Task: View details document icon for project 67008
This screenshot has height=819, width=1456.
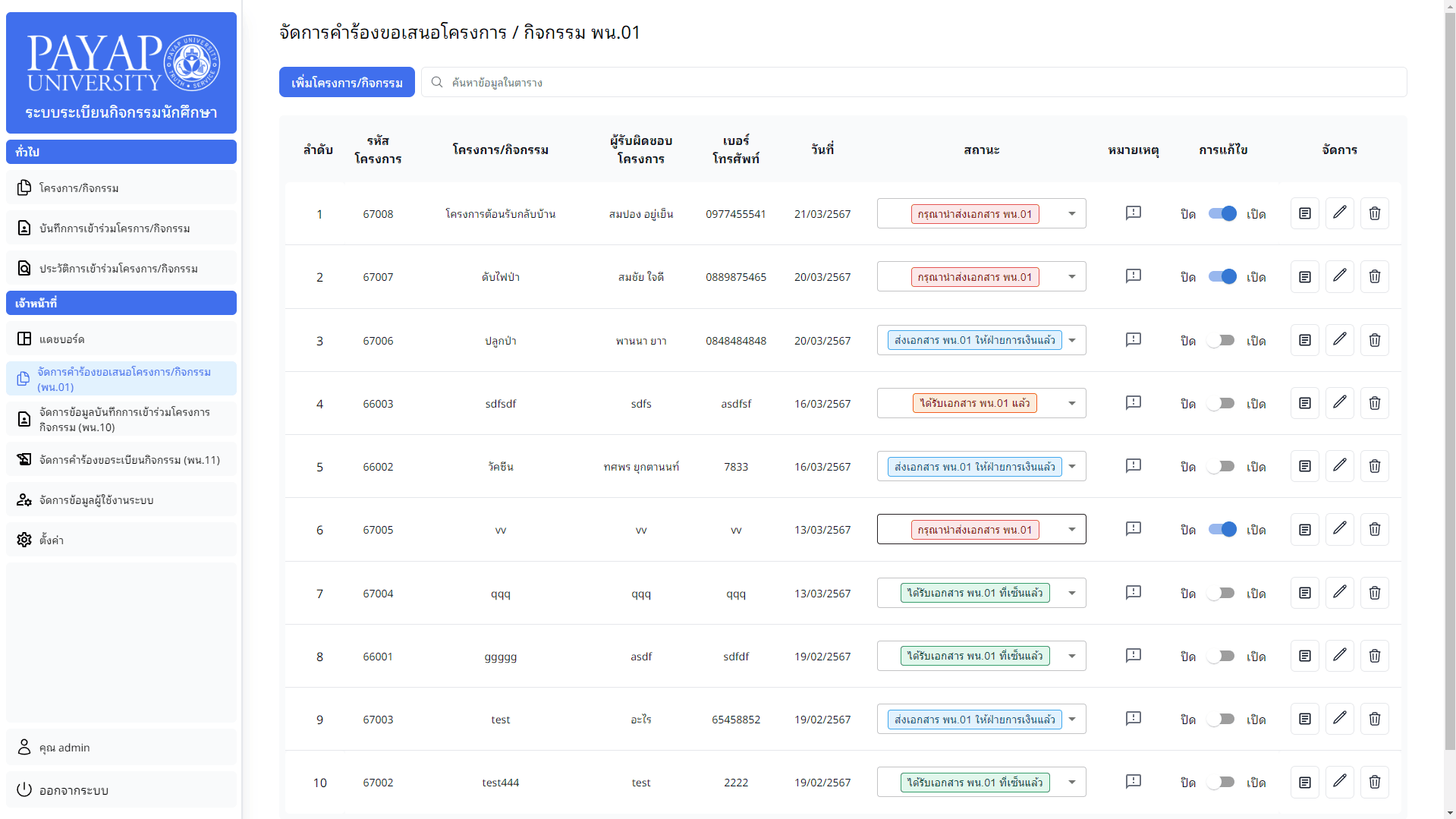Action: pyautogui.click(x=1305, y=213)
